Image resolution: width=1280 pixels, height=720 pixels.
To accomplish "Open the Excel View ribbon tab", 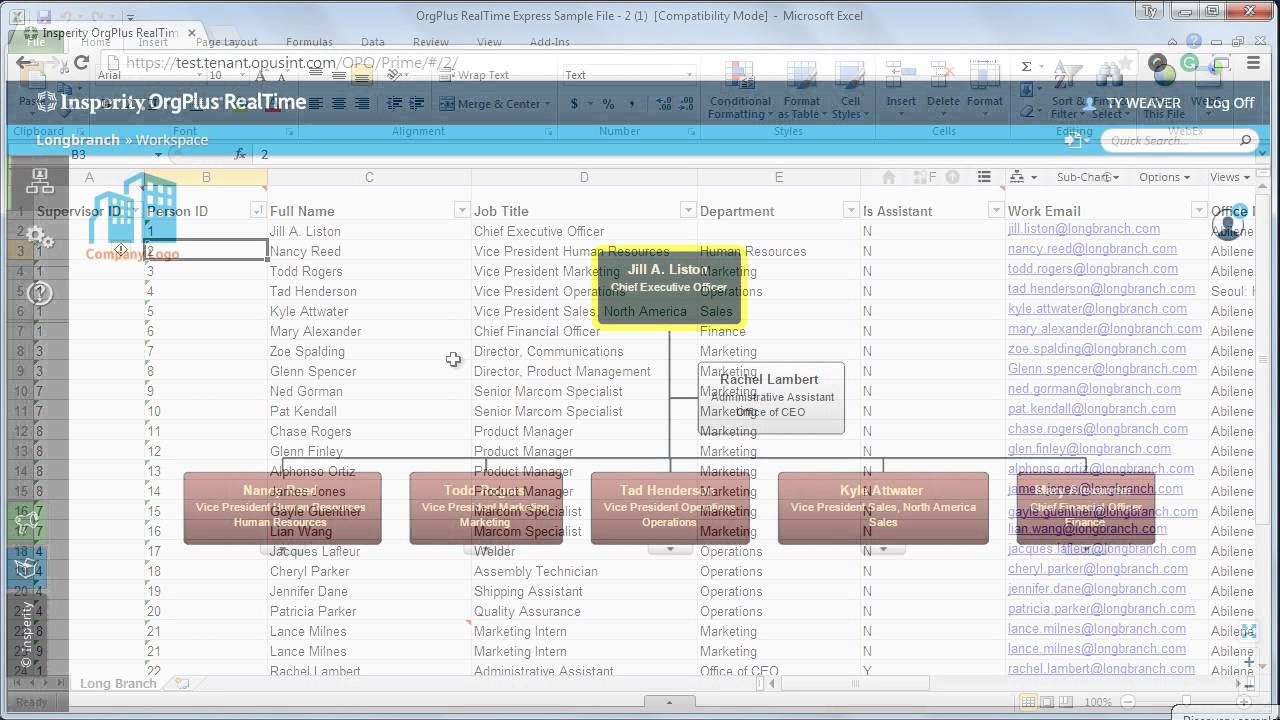I will [x=489, y=42].
